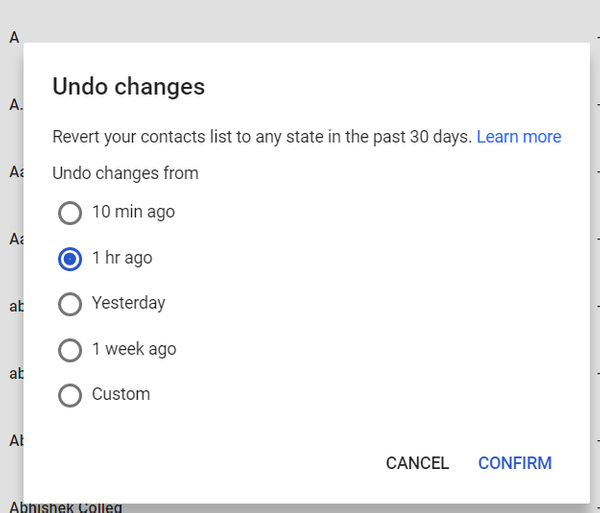This screenshot has height=513, width=600.
Task: Click the "1 week ago" label text
Action: click(134, 349)
